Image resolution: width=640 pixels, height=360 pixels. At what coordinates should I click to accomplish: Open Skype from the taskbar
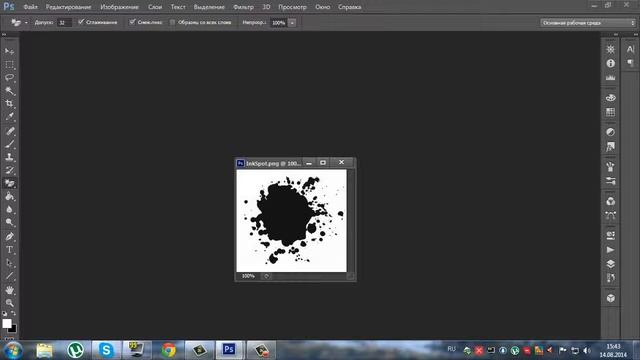point(106,350)
